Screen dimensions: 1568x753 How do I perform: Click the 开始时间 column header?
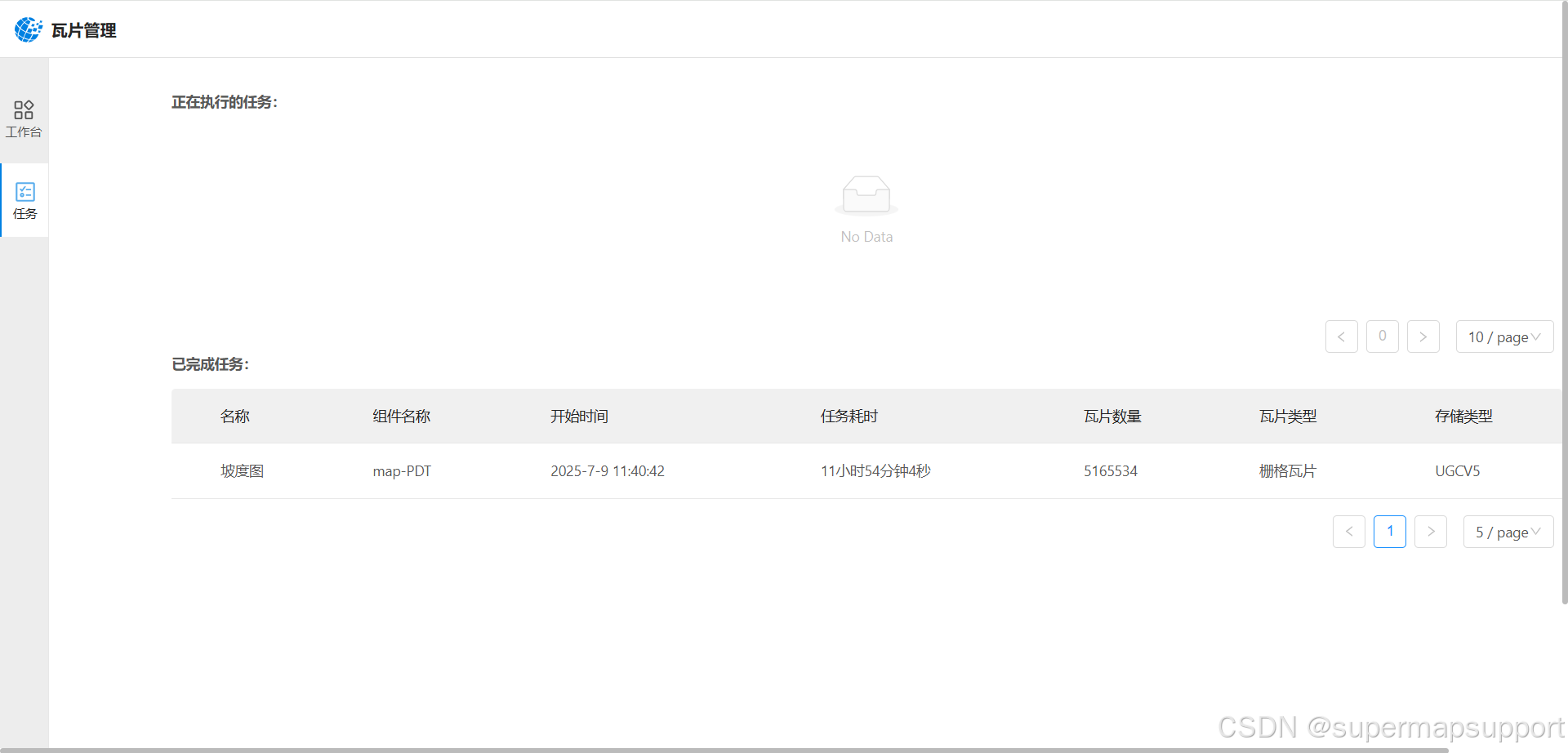pos(579,417)
